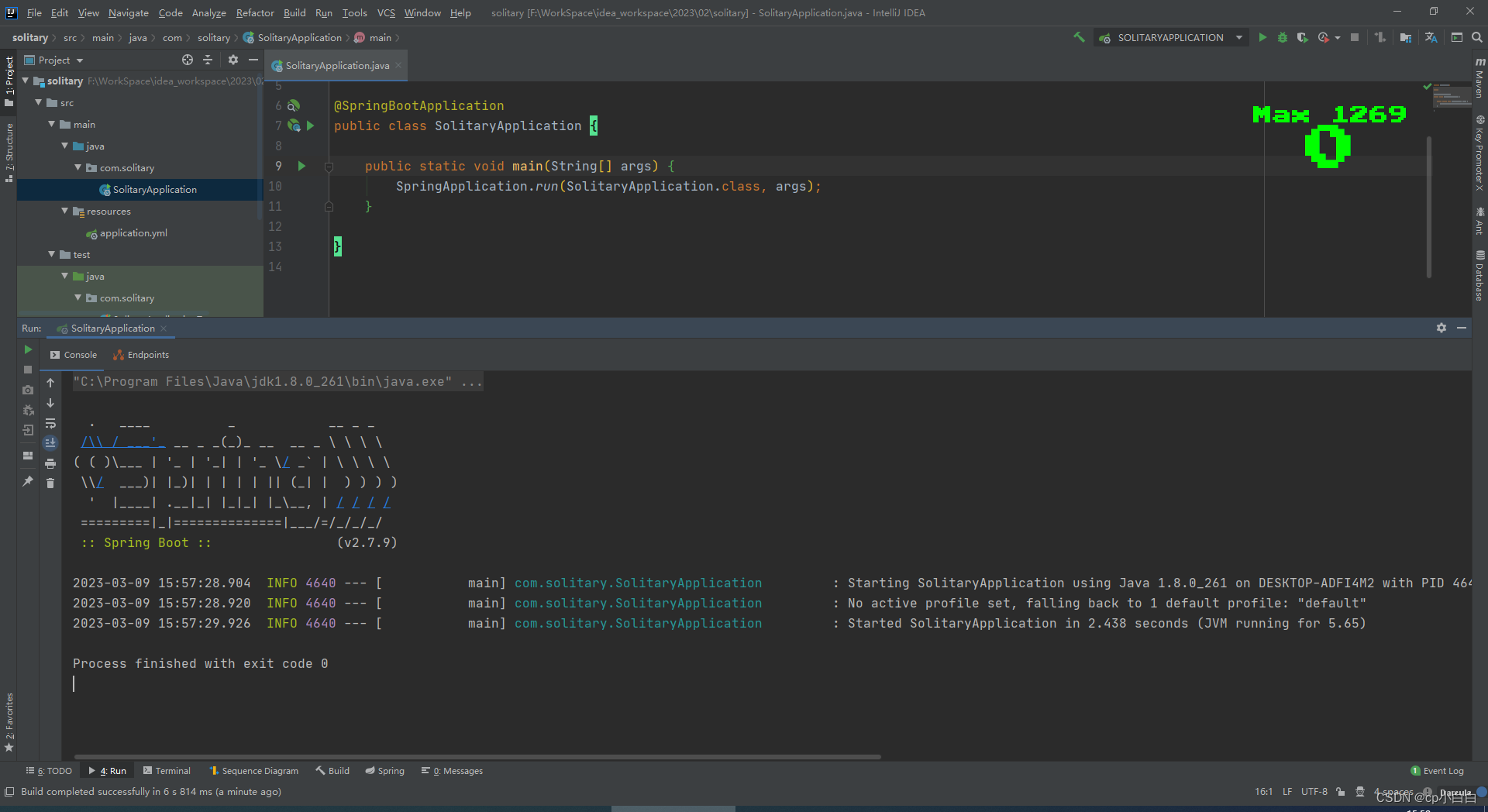The height and width of the screenshot is (812, 1488).
Task: Run with Coverage using the shield icon
Action: tap(1303, 37)
